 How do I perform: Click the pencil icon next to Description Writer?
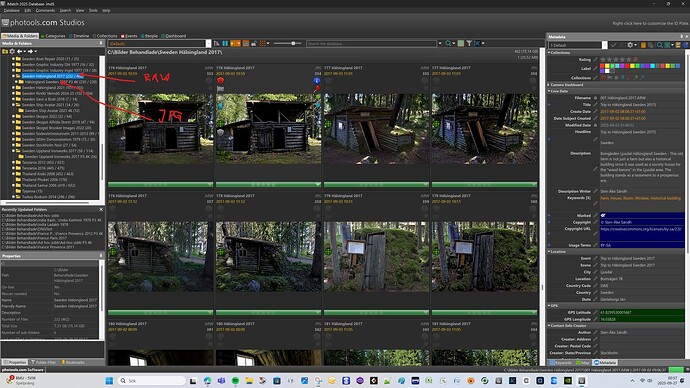pyautogui.click(x=595, y=191)
